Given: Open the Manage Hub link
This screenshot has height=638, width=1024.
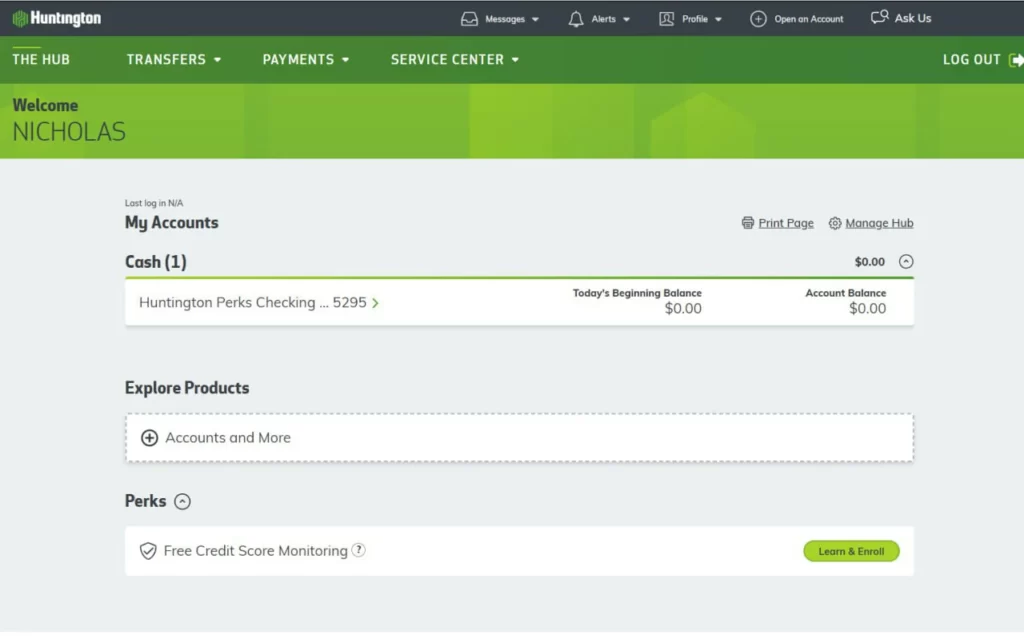Looking at the screenshot, I should point(879,223).
